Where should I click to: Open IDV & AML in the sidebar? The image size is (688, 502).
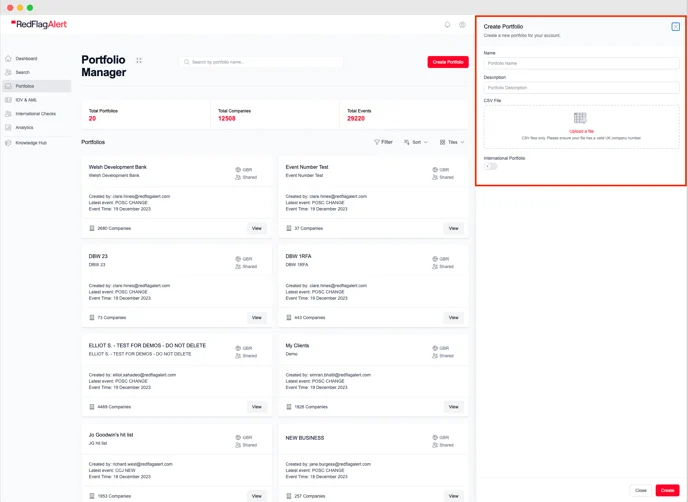(x=36, y=100)
